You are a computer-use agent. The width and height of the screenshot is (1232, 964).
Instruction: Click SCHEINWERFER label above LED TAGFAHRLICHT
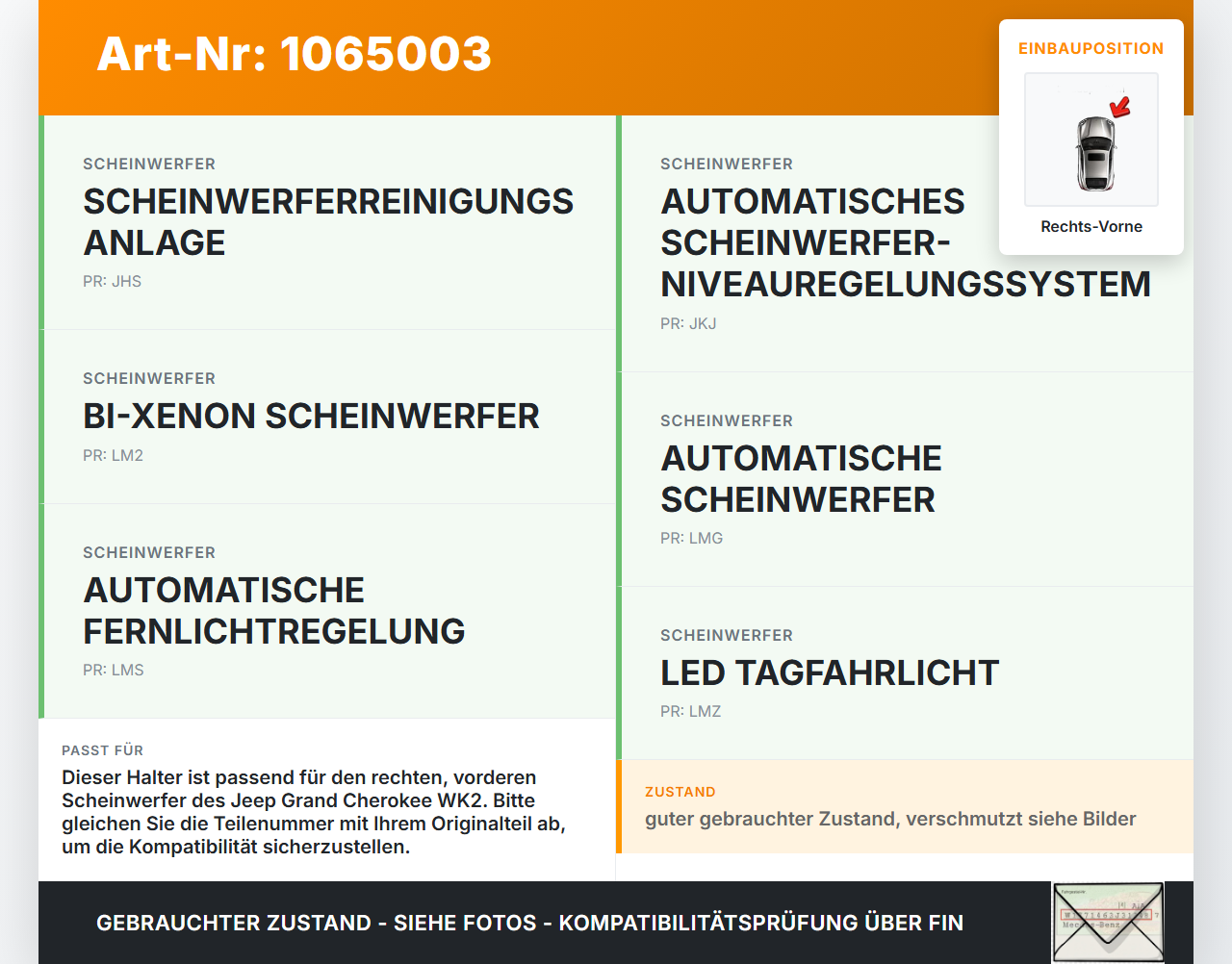(x=727, y=635)
